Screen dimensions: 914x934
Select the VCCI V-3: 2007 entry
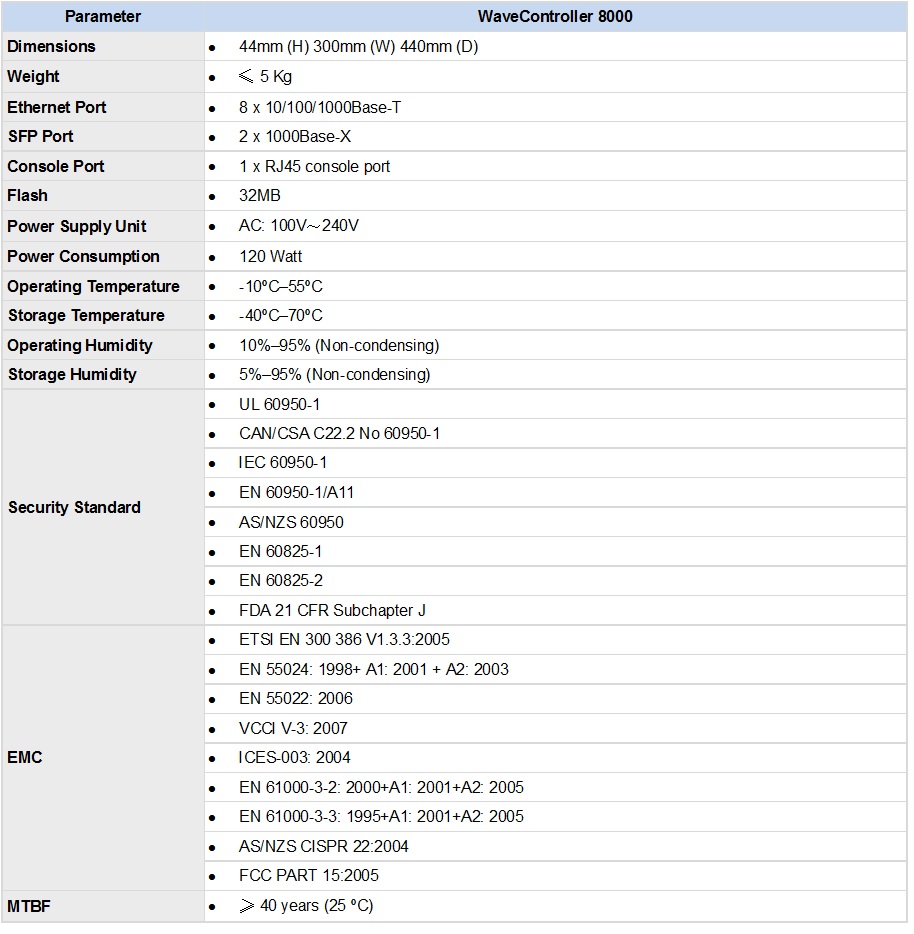(x=293, y=728)
